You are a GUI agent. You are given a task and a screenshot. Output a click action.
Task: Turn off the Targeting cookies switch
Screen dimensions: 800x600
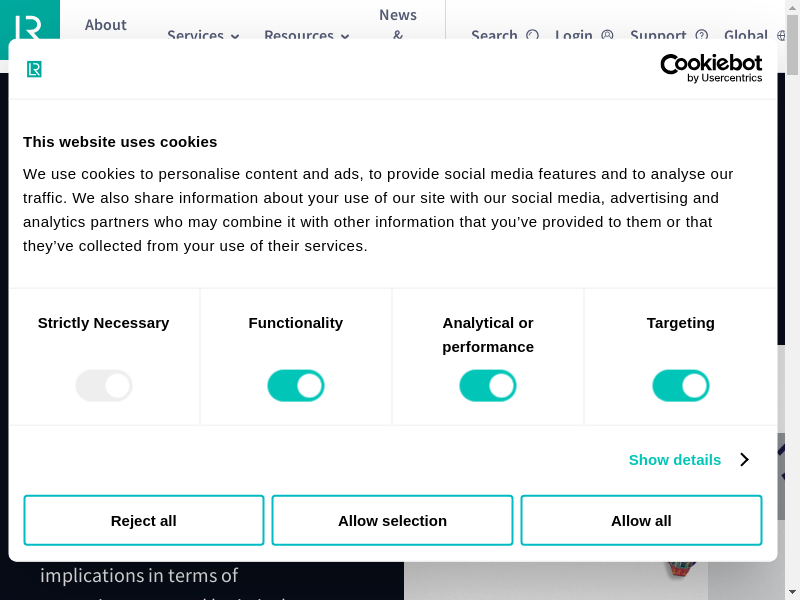(x=681, y=386)
